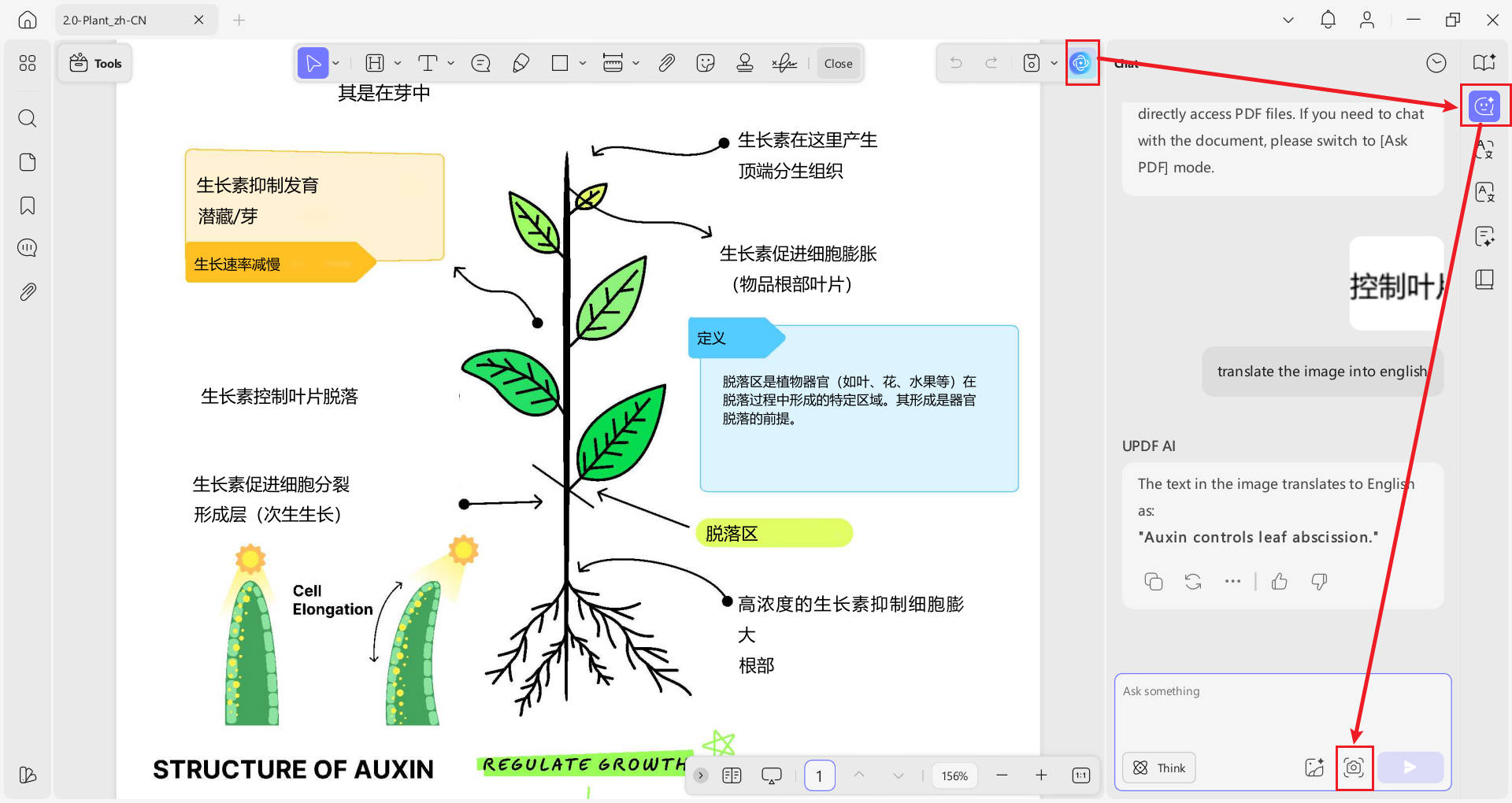Viewport: 1512px width, 803px height.
Task: Toggle the Think mode button
Action: click(1159, 768)
